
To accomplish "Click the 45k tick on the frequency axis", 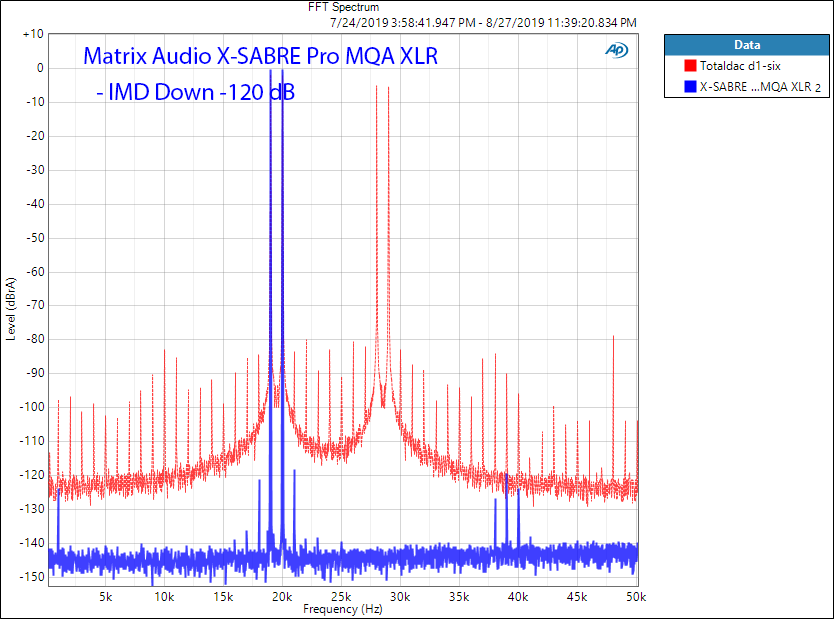I will tap(577, 597).
